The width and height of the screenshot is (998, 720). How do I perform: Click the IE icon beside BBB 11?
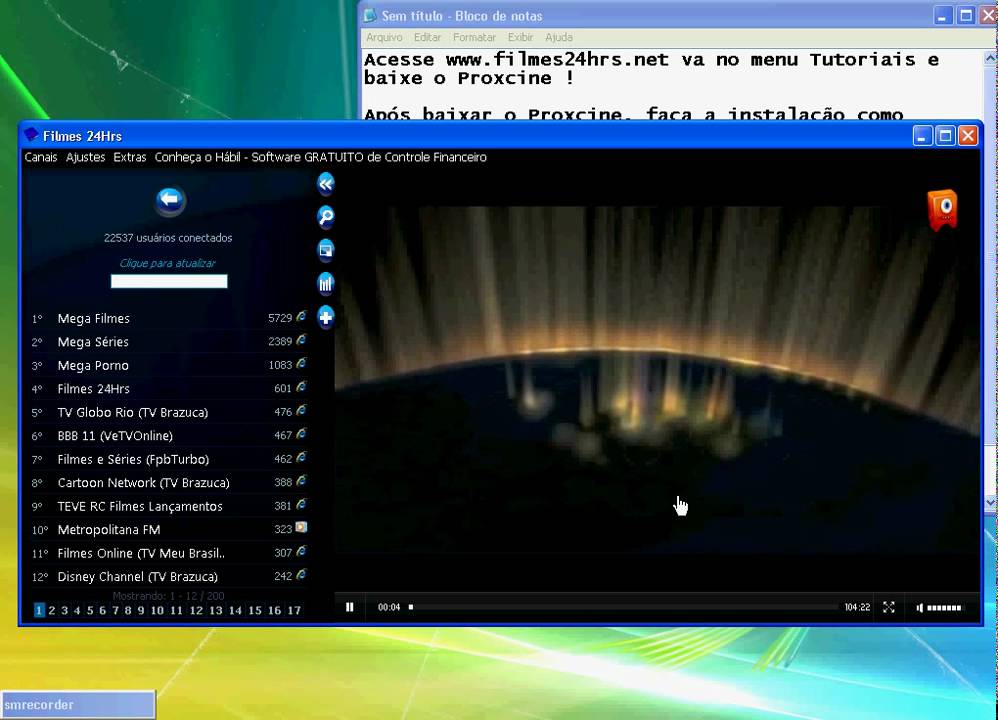tap(301, 434)
